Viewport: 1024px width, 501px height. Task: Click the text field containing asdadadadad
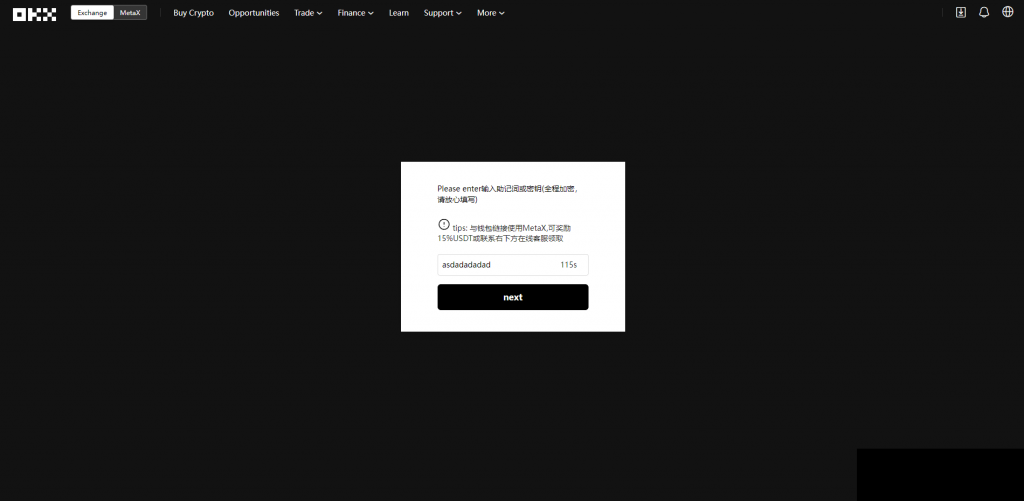pyautogui.click(x=495, y=265)
